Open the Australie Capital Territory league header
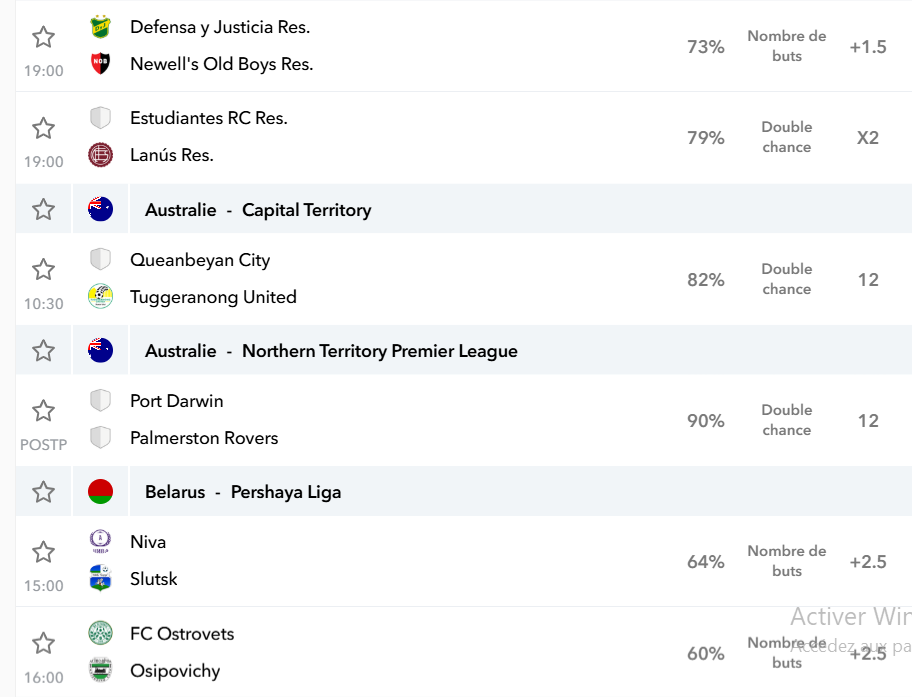912x697 pixels. click(258, 209)
